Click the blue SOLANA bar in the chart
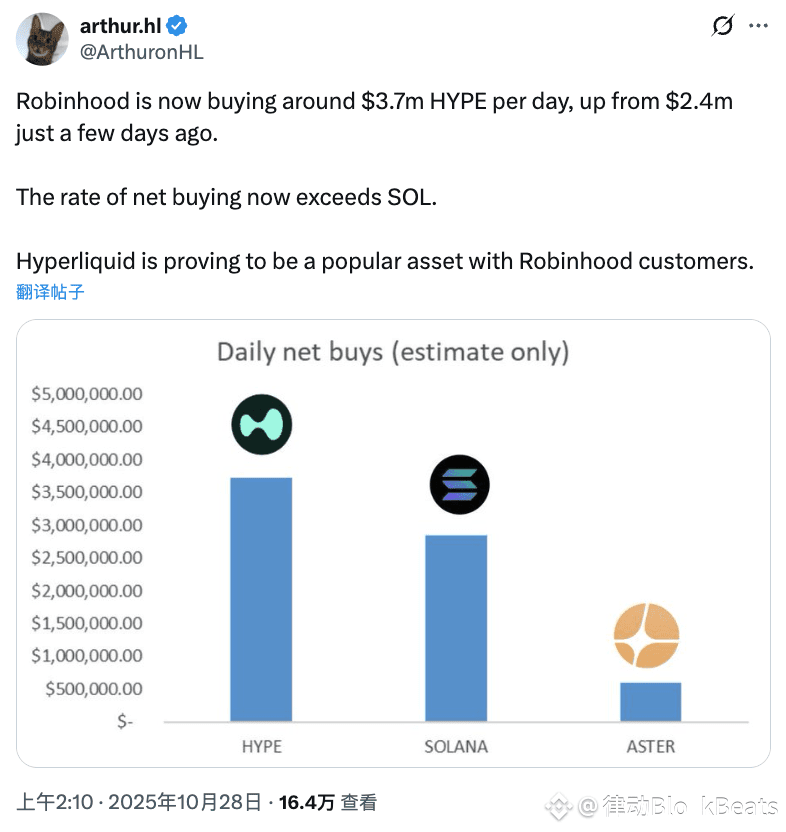 [456, 628]
